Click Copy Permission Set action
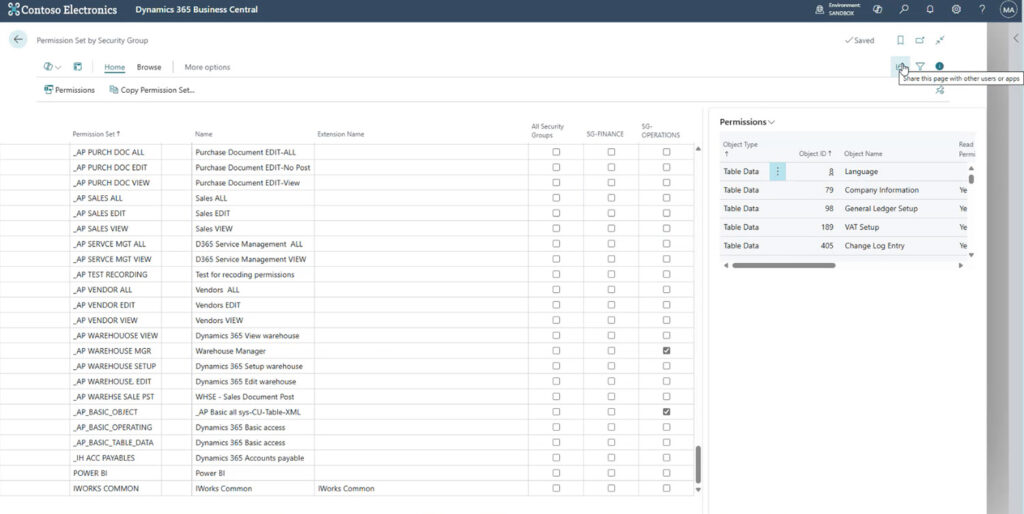Image resolution: width=1024 pixels, height=514 pixels. pos(152,90)
